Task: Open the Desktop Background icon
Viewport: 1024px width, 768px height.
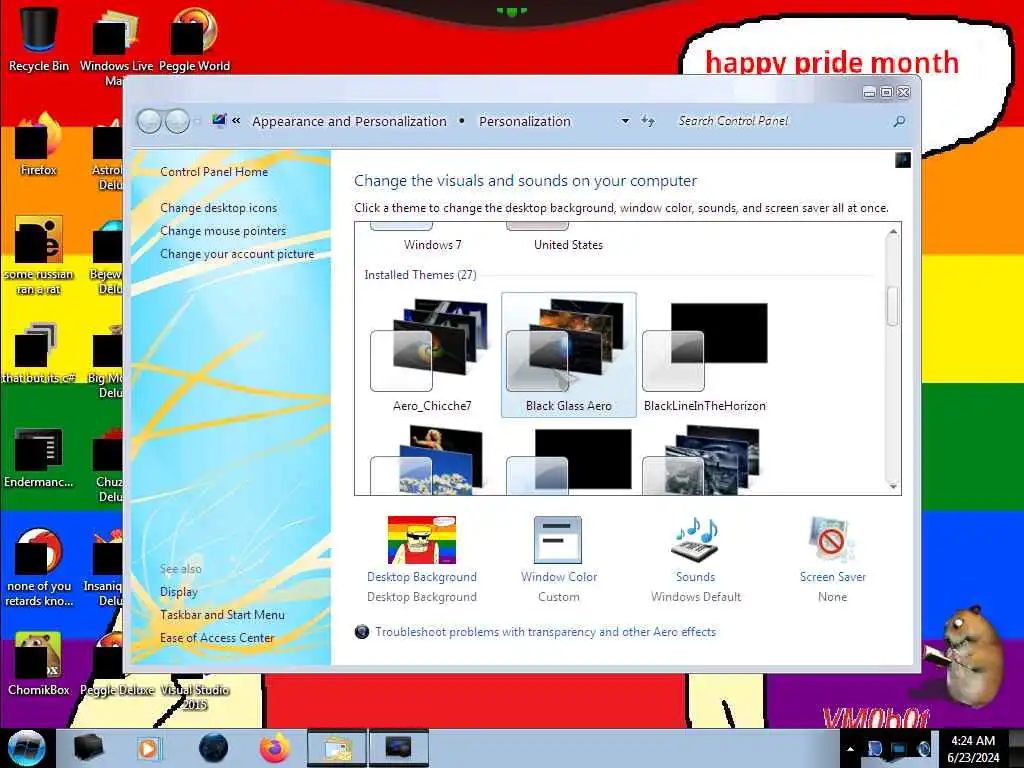Action: (422, 540)
